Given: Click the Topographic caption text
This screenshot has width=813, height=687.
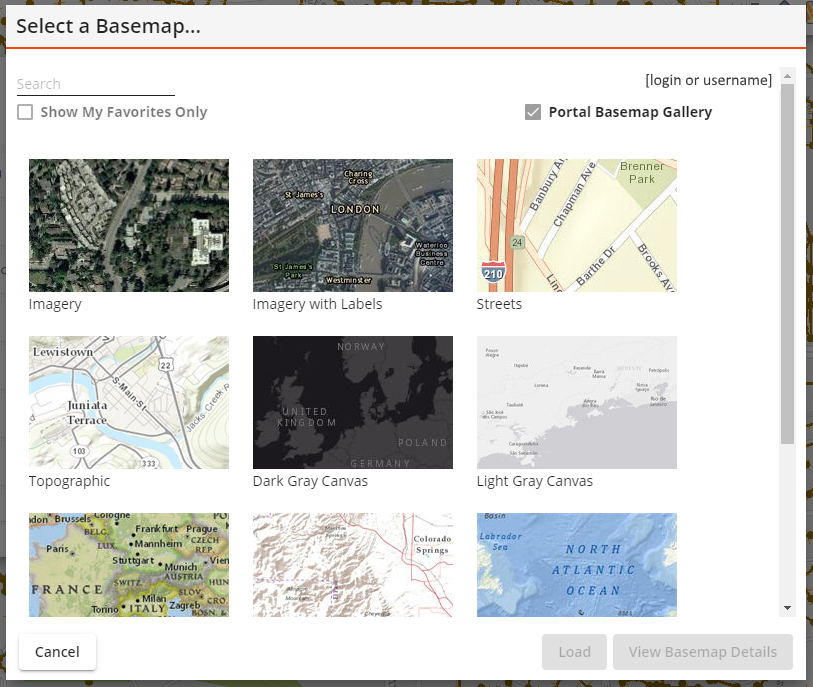Looking at the screenshot, I should point(69,481).
